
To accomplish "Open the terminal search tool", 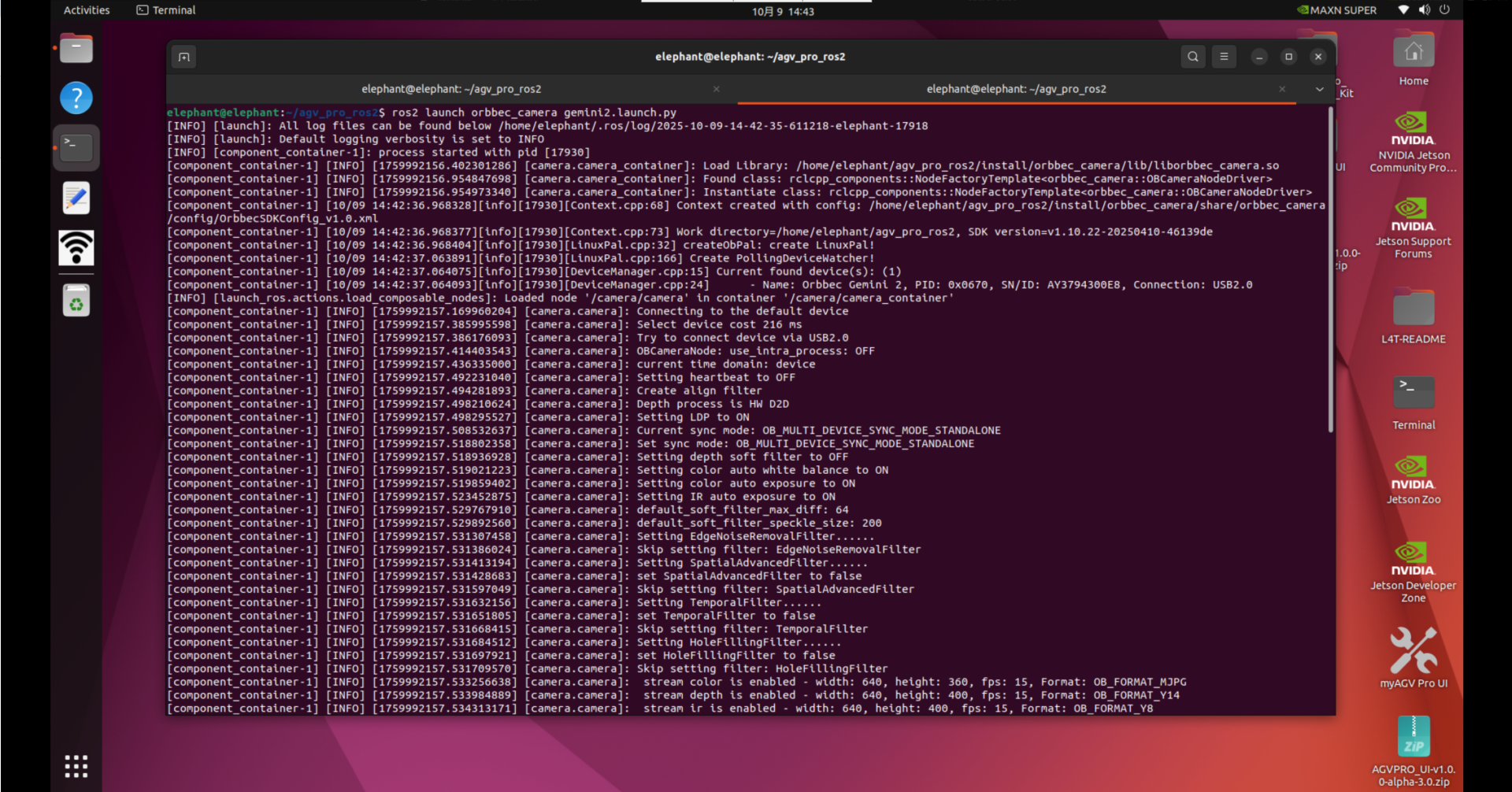I will click(1192, 57).
